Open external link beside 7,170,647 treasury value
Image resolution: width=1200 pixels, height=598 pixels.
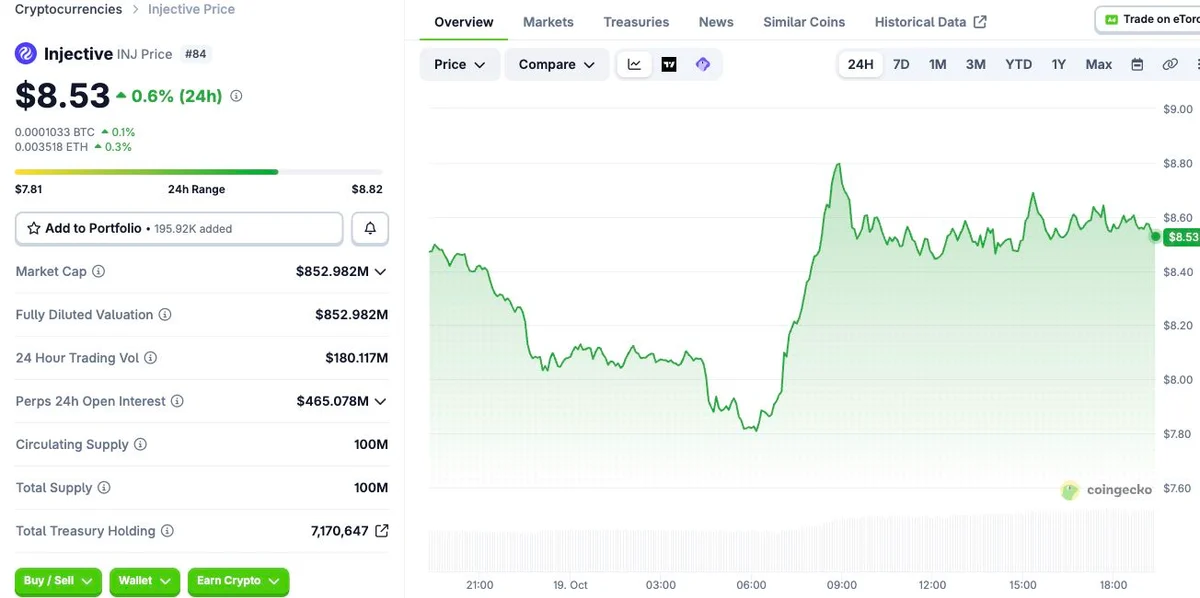[x=381, y=531]
